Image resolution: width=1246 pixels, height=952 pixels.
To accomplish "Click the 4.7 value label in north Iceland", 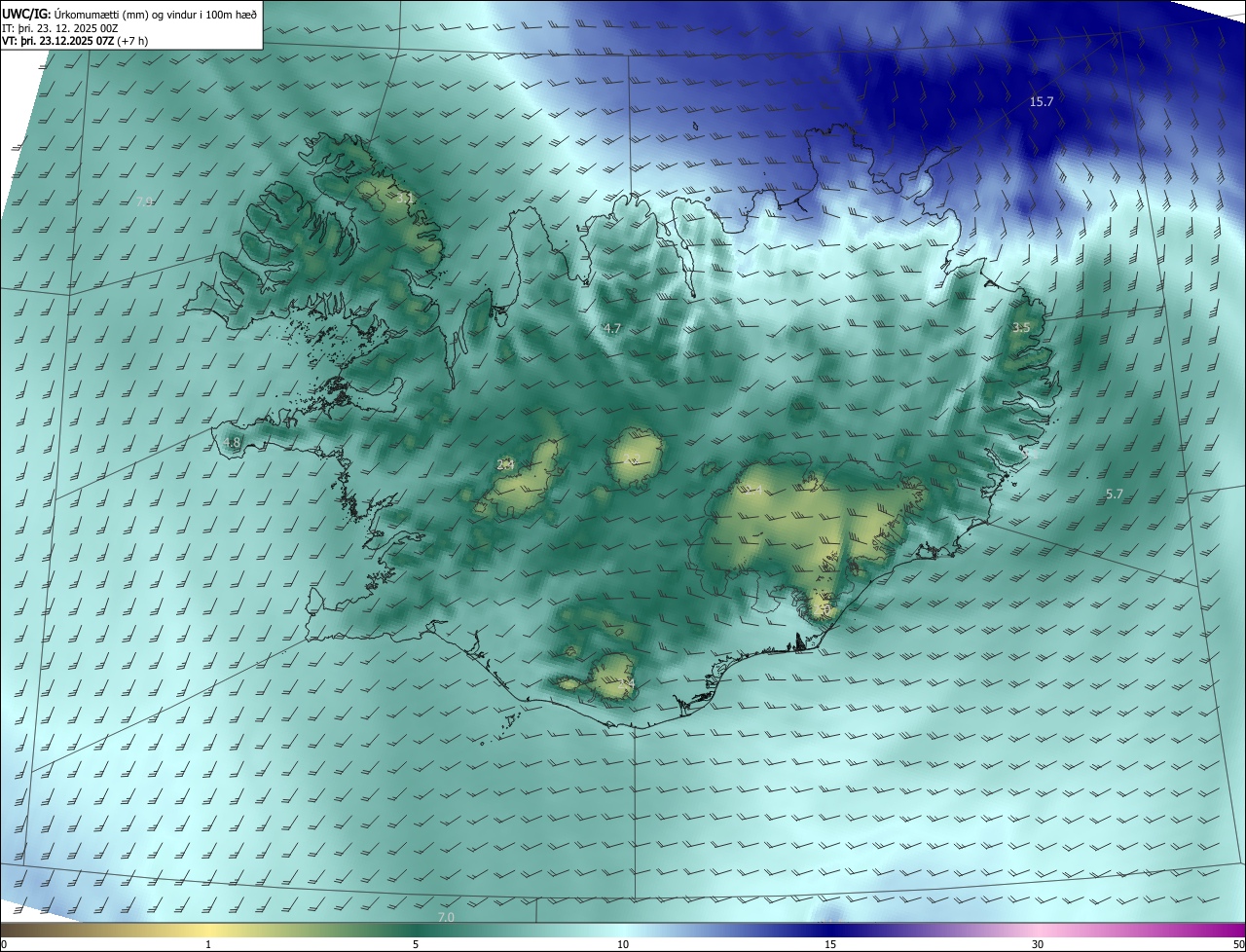I will pyautogui.click(x=611, y=329).
